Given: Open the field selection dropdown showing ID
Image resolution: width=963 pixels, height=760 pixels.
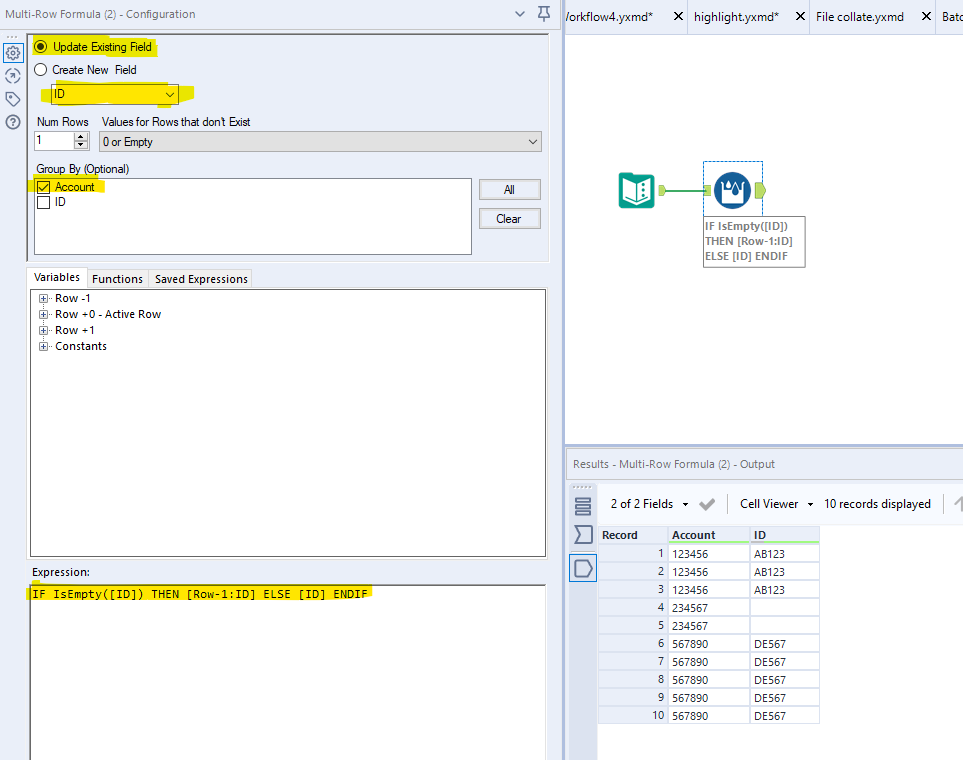Looking at the screenshot, I should [168, 94].
